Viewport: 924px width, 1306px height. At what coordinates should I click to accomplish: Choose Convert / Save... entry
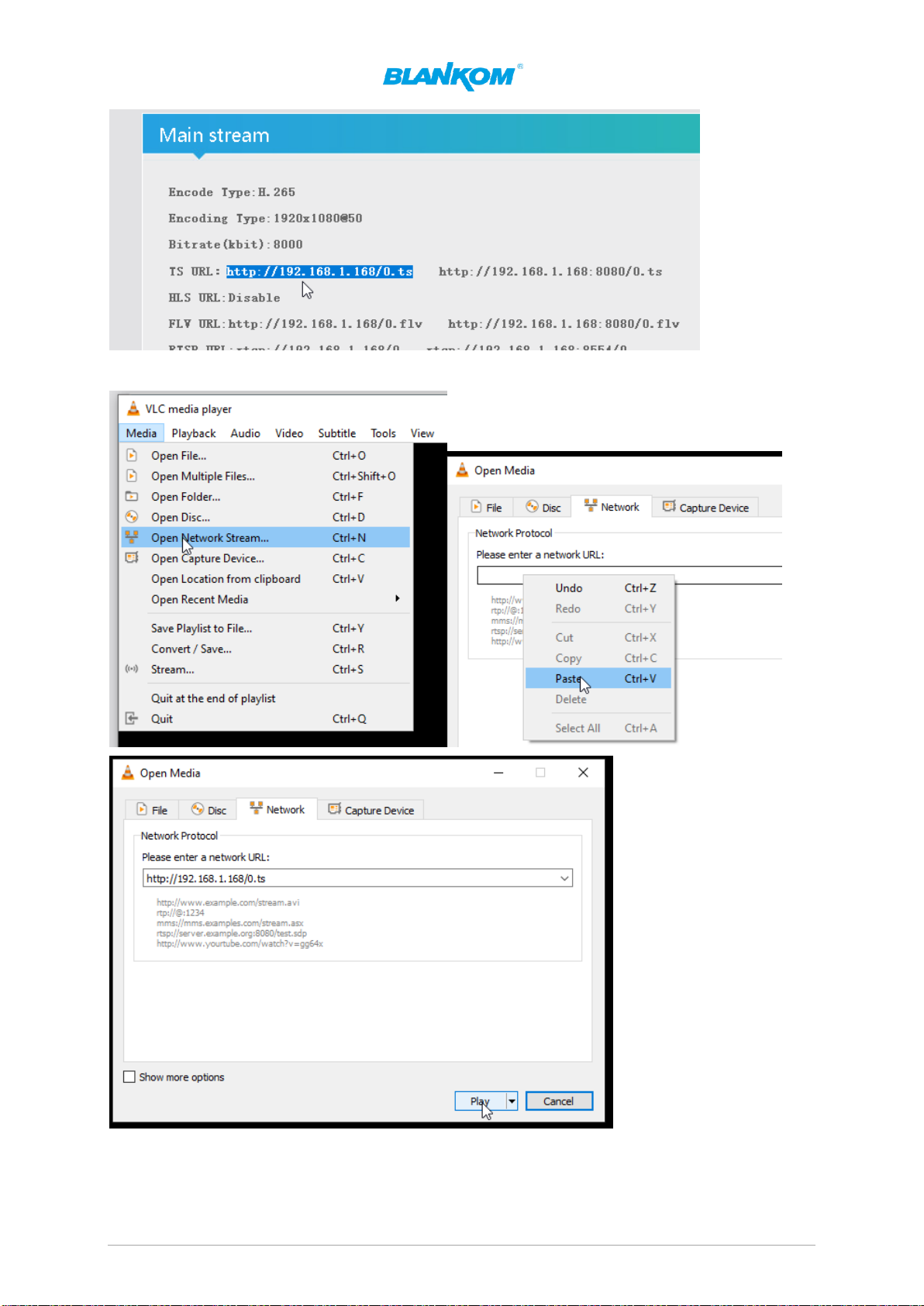(x=266, y=649)
